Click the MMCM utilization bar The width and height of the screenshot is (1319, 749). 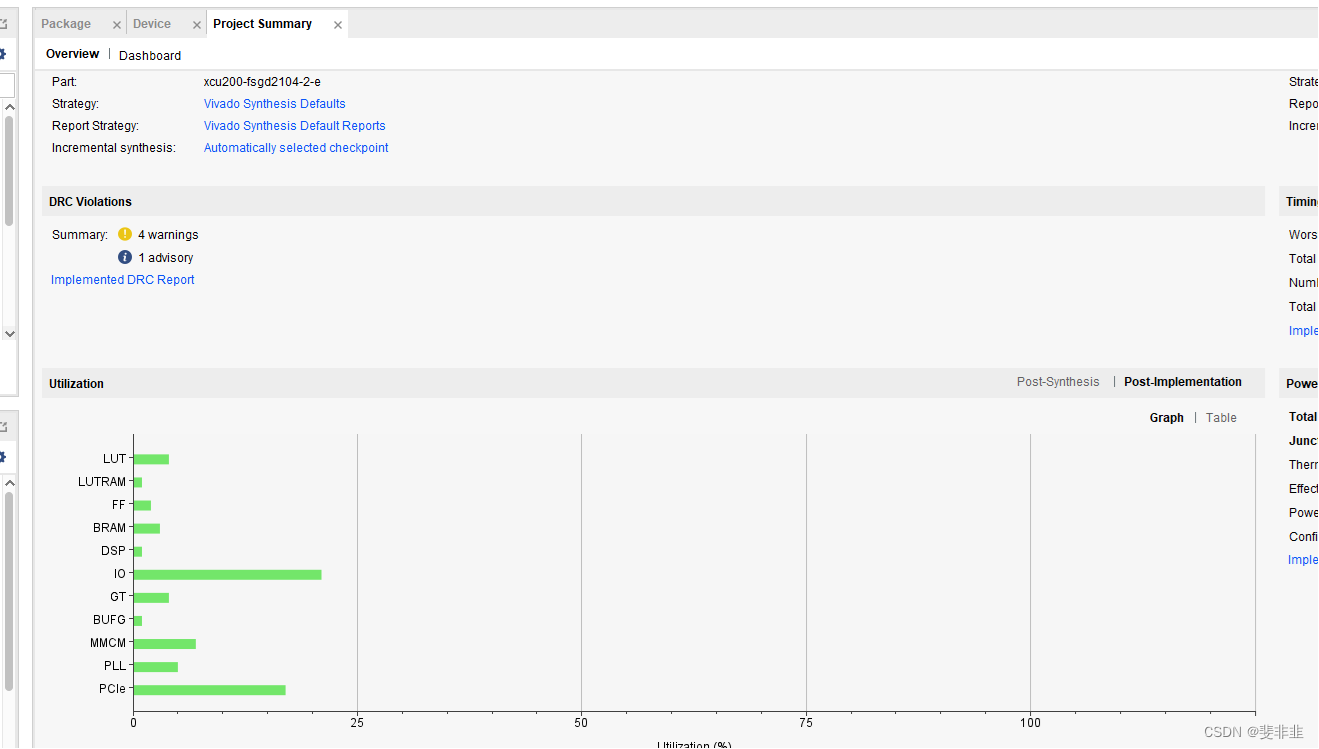[x=164, y=644]
